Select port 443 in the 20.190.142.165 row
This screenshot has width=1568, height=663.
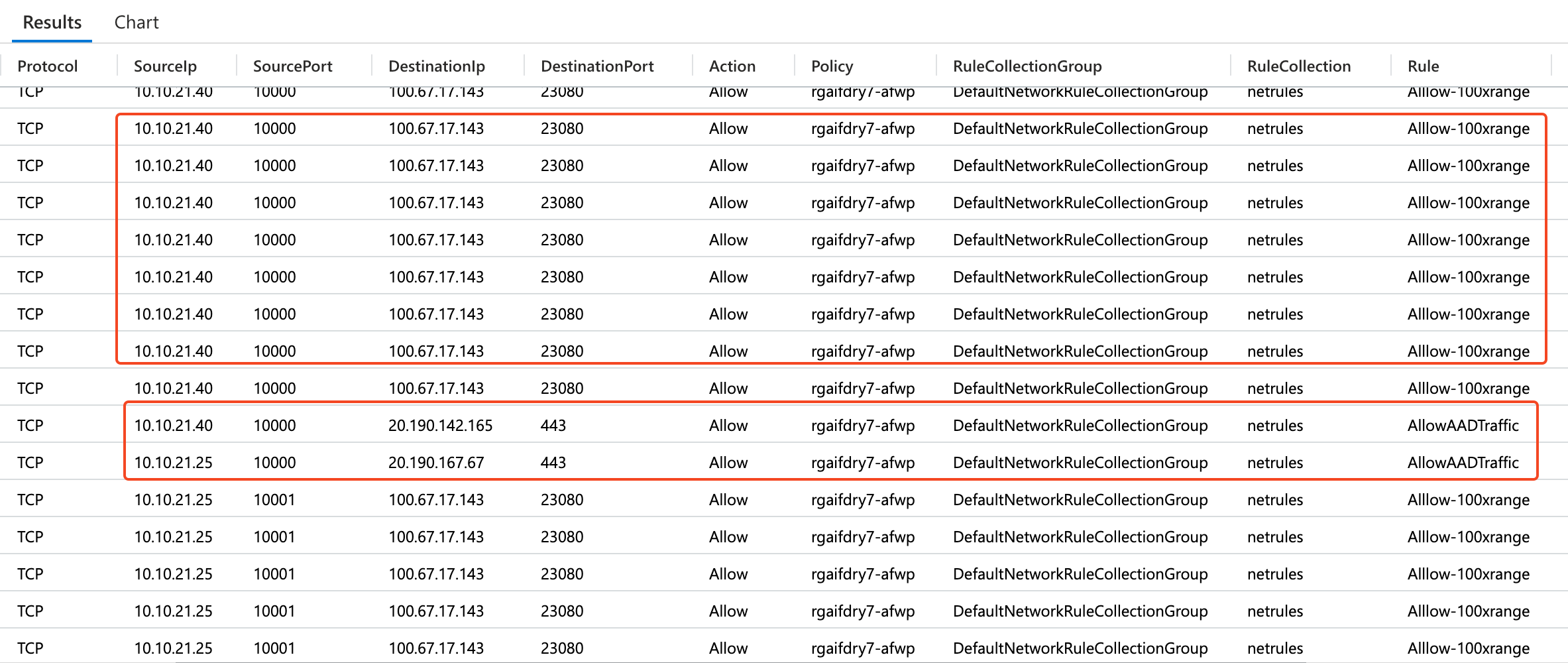(x=553, y=426)
